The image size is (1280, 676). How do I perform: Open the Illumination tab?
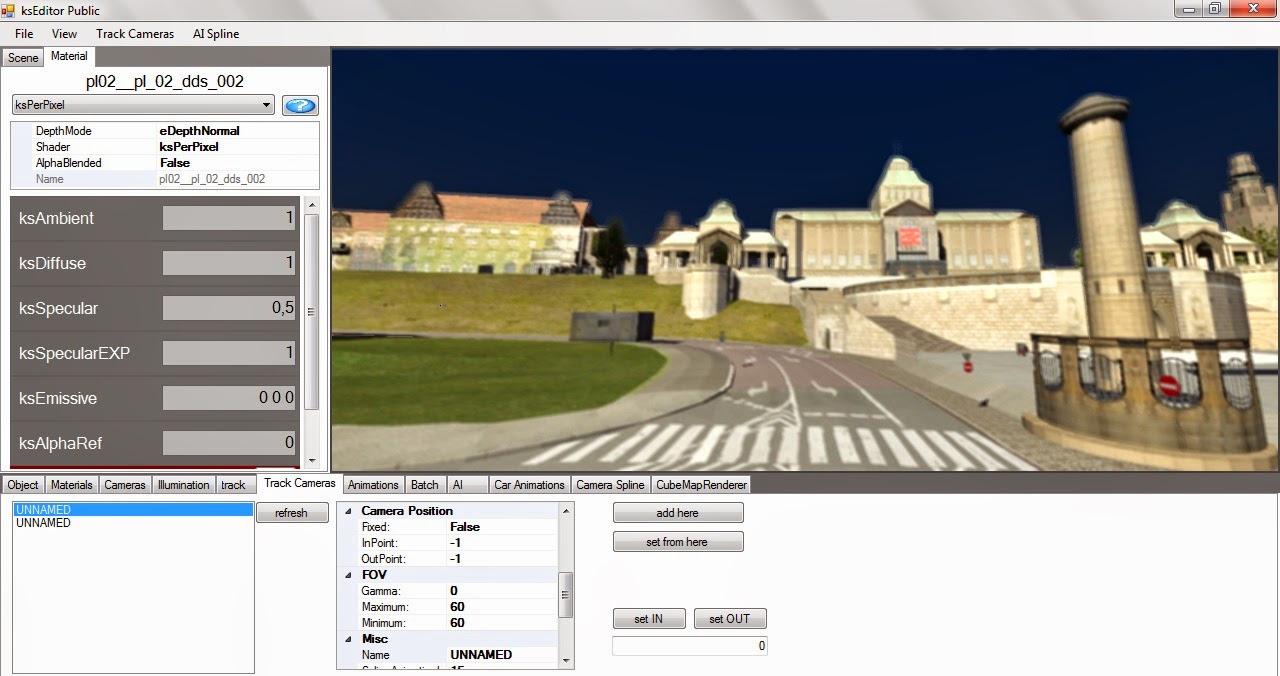click(x=183, y=484)
